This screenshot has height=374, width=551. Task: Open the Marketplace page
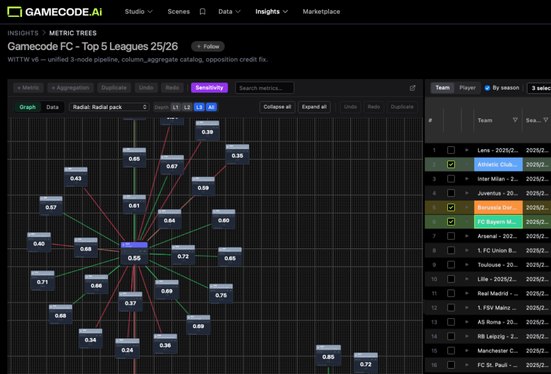(321, 12)
